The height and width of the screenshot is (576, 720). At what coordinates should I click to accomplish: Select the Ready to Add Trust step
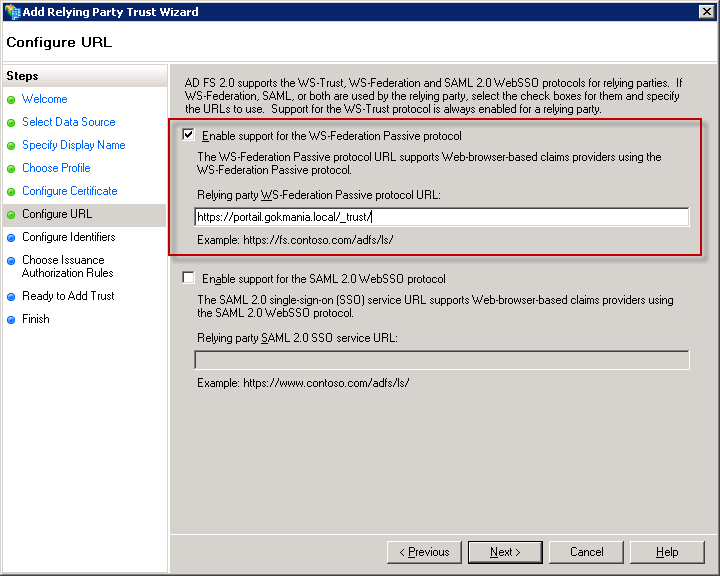point(68,296)
